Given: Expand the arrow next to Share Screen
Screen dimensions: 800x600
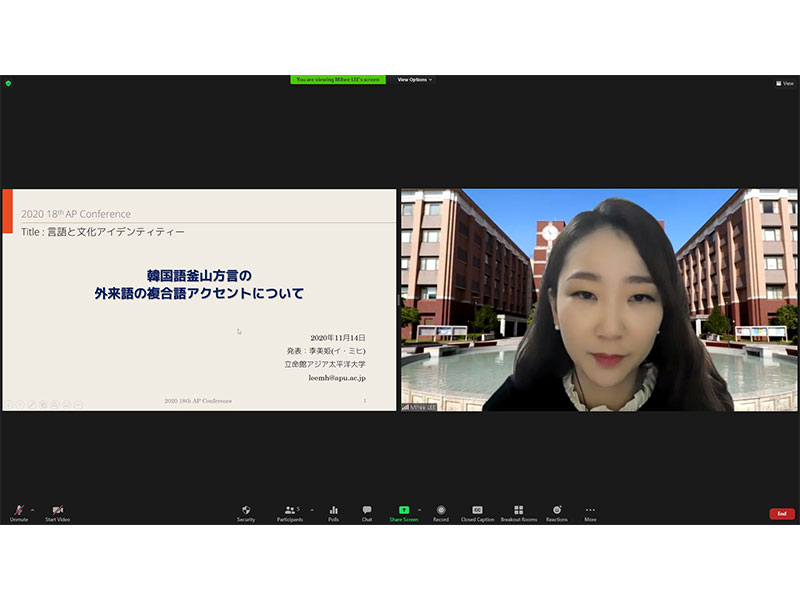Looking at the screenshot, I should (419, 509).
